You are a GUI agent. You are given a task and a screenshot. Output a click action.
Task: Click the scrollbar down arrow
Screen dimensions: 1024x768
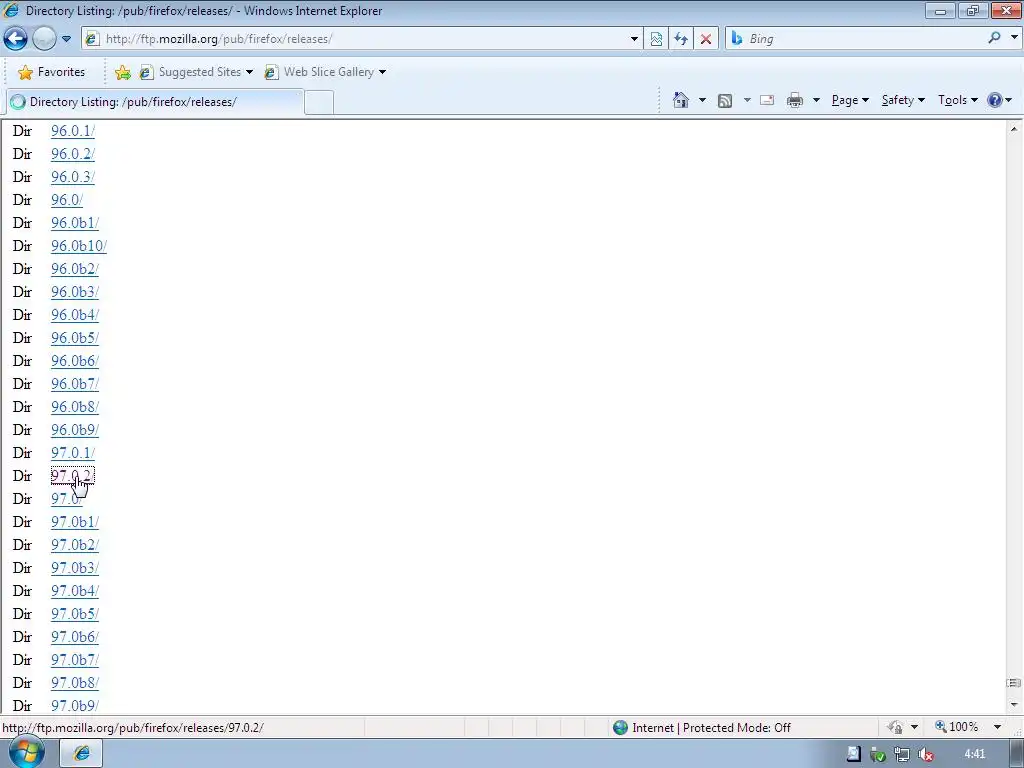pos(1014,705)
